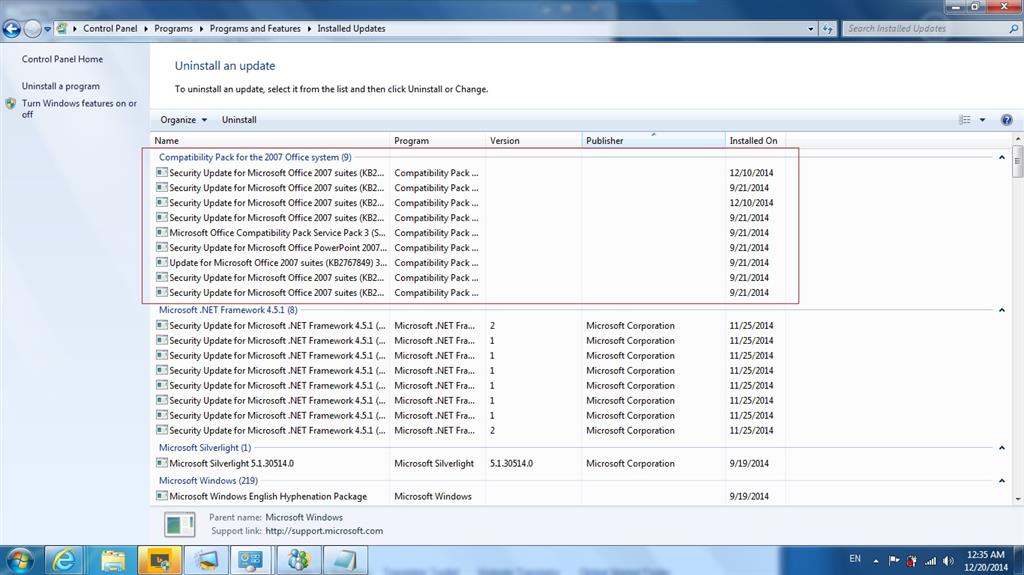Screen dimensions: 1024x575
Task: Collapse the Microsoft .NET Framework 4.5.1 group
Action: coord(1001,310)
